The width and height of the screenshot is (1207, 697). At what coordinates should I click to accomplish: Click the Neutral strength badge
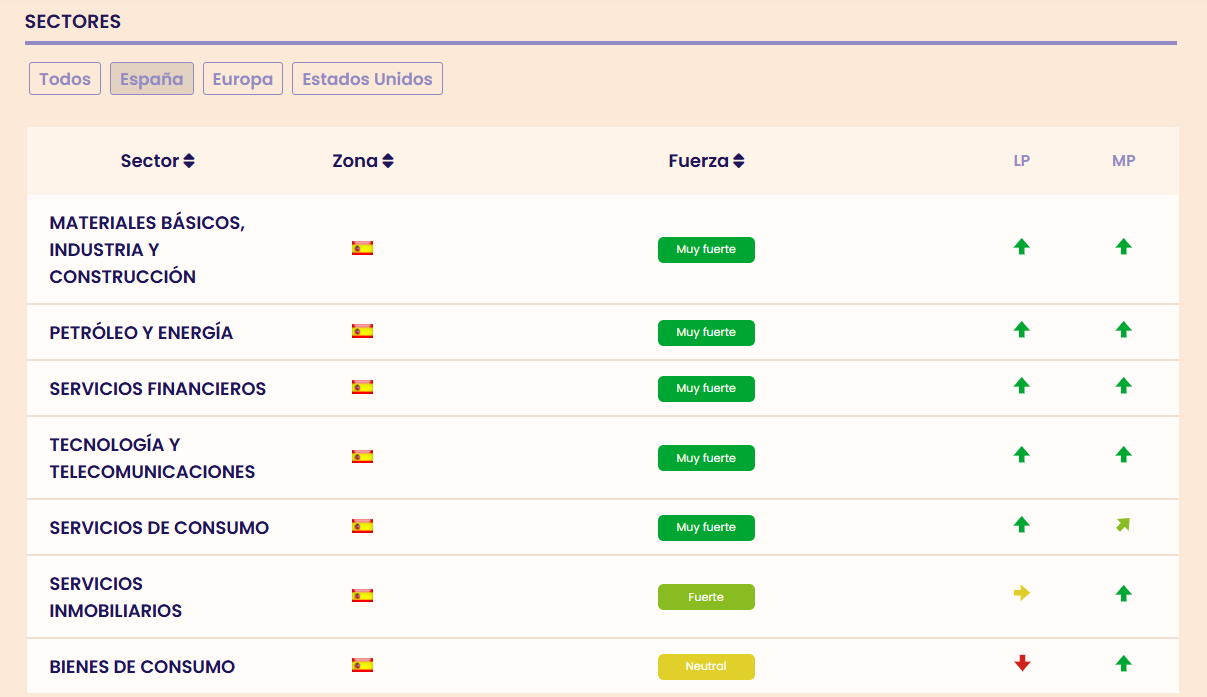point(706,667)
